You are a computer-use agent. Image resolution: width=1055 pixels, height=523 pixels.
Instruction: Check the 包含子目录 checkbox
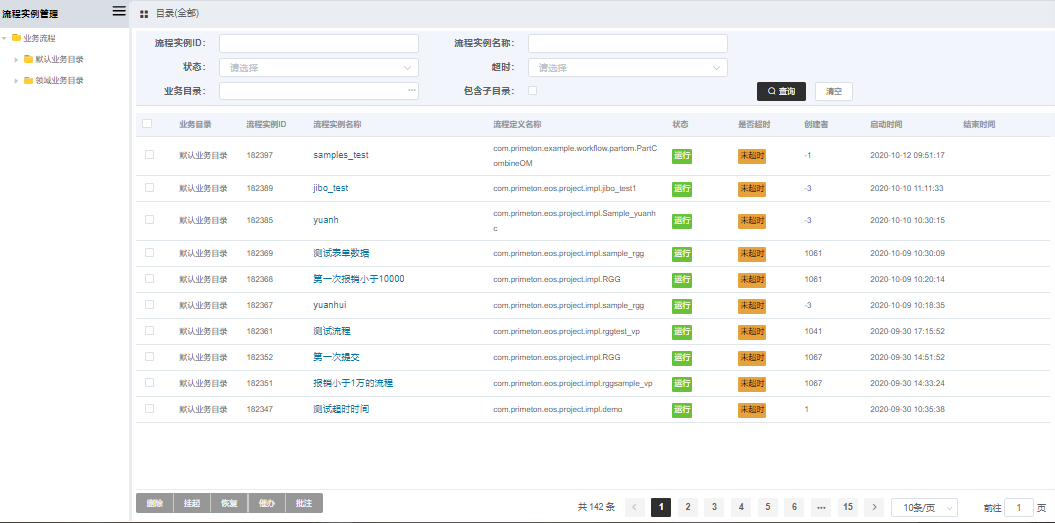coord(532,91)
